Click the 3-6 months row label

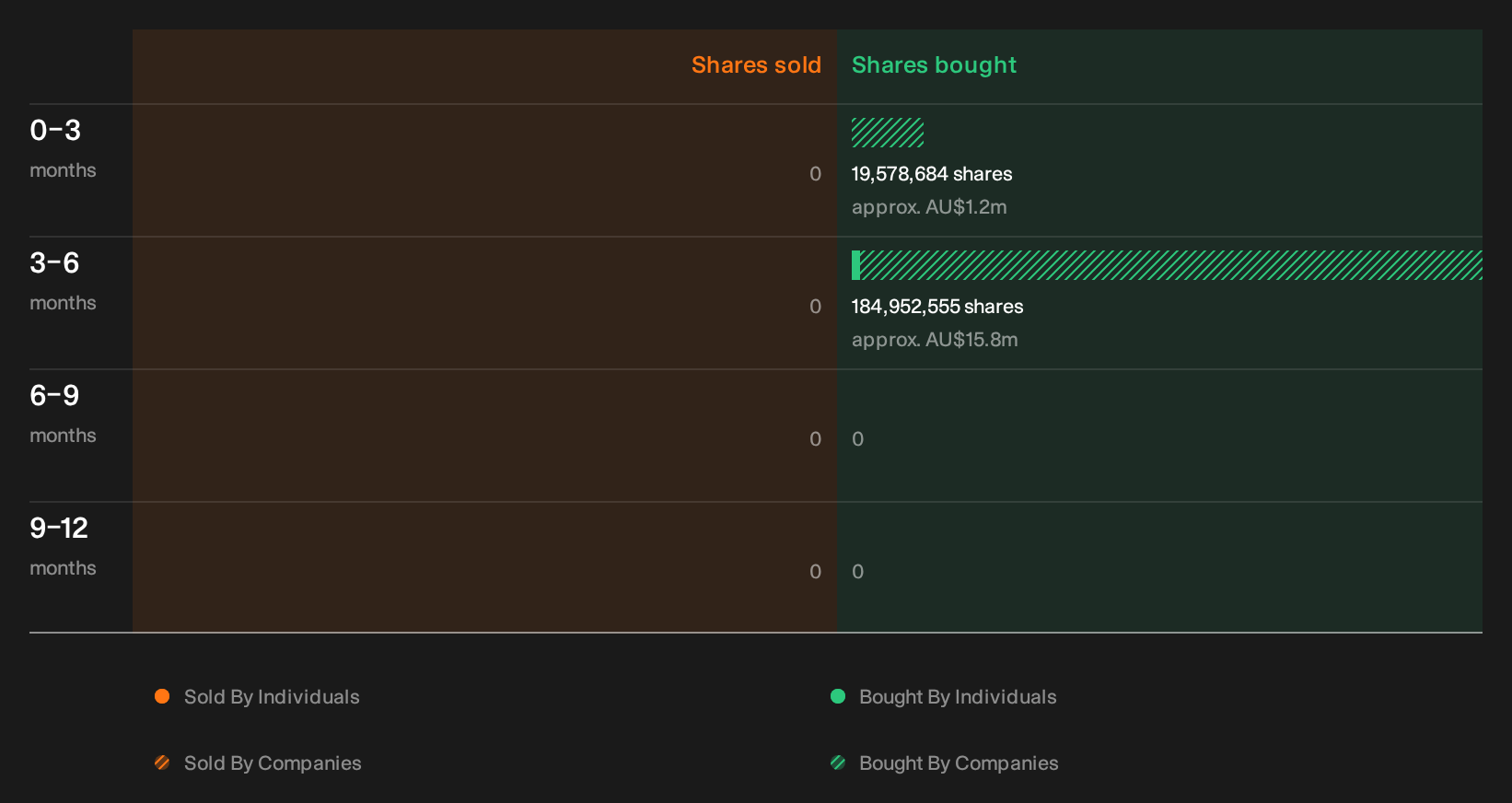[63, 280]
